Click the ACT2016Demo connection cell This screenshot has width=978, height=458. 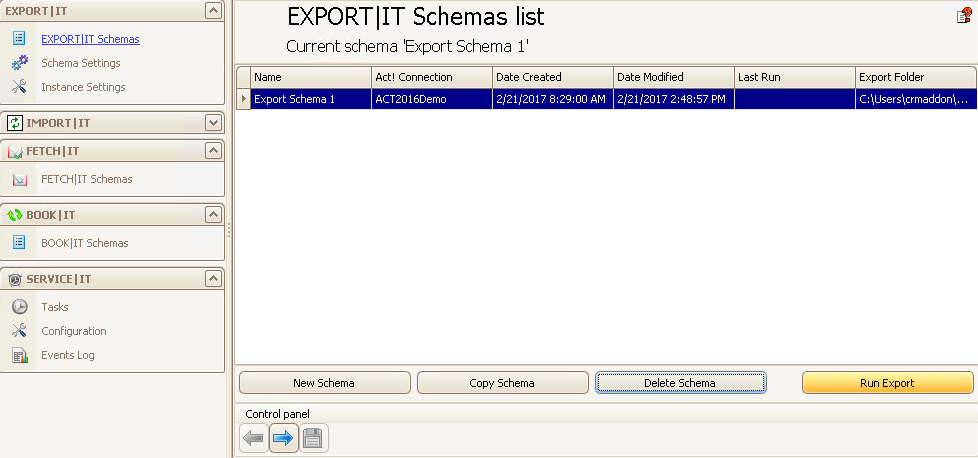coord(432,99)
